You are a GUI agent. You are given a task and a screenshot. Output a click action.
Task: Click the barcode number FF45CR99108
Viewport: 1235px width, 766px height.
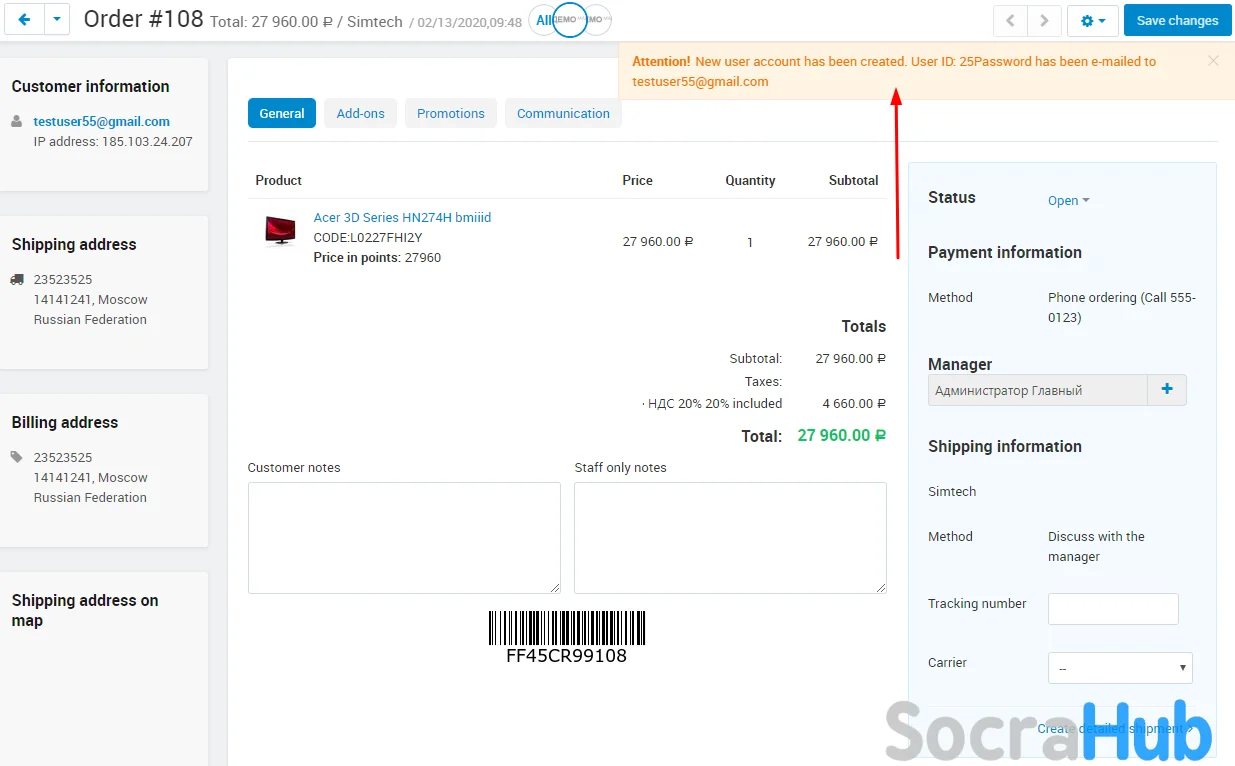567,656
